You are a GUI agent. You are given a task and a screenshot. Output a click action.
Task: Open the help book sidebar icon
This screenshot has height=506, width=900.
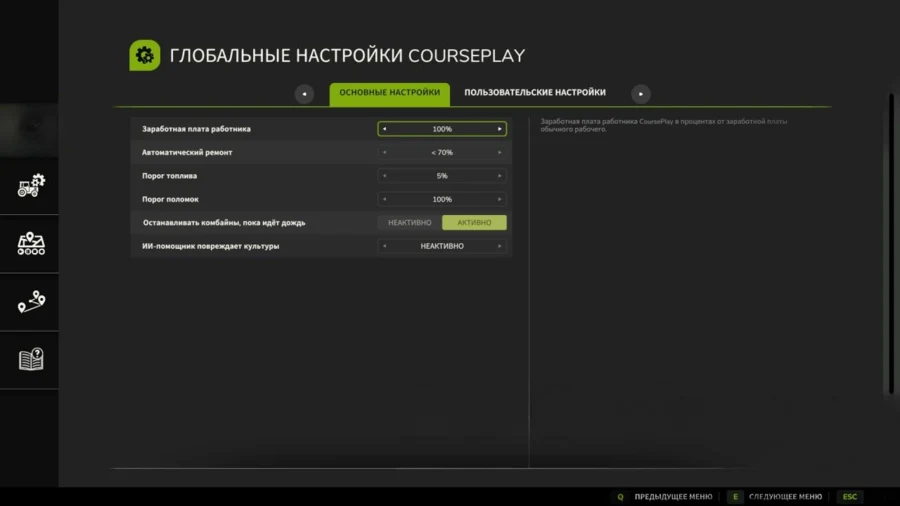[31, 359]
